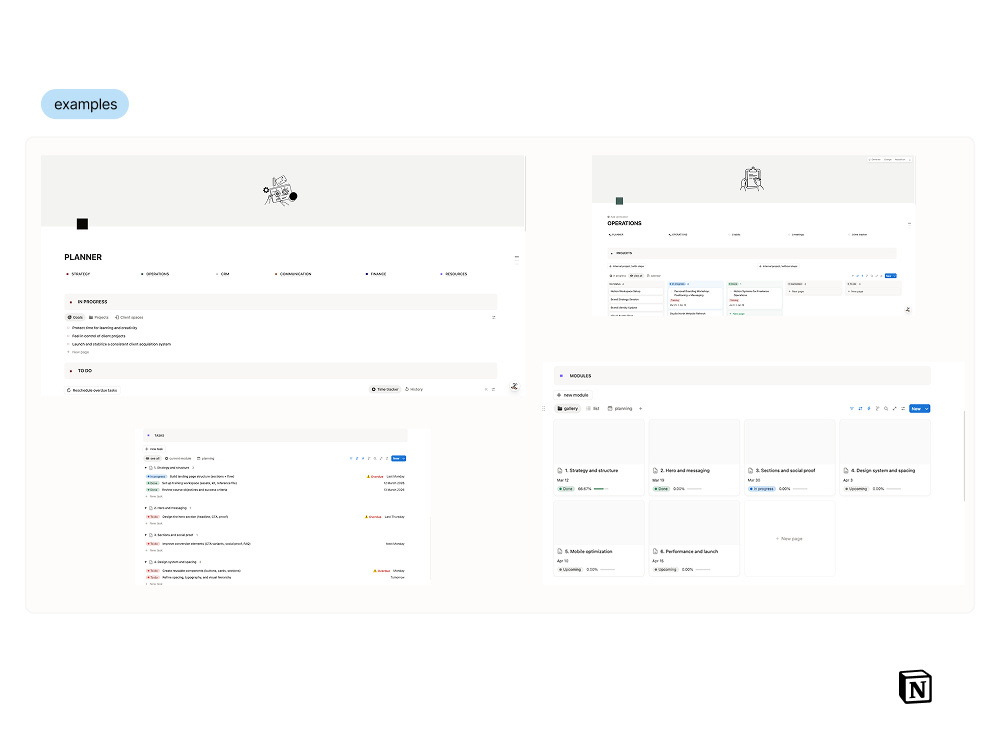1000x750 pixels.
Task: Open the dropdown arrow on Tasks New button
Action: [404, 459]
